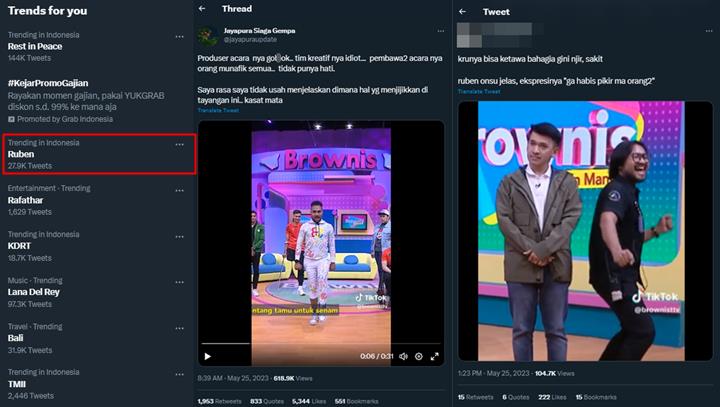The width and height of the screenshot is (720, 407).
Task: View the 6 Quotes list
Action: [x=516, y=397]
